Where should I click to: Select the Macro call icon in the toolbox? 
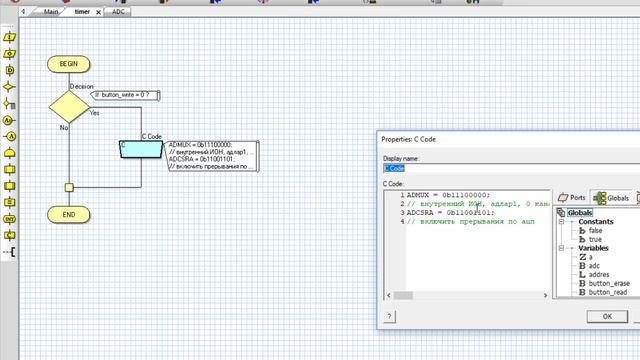click(9, 169)
